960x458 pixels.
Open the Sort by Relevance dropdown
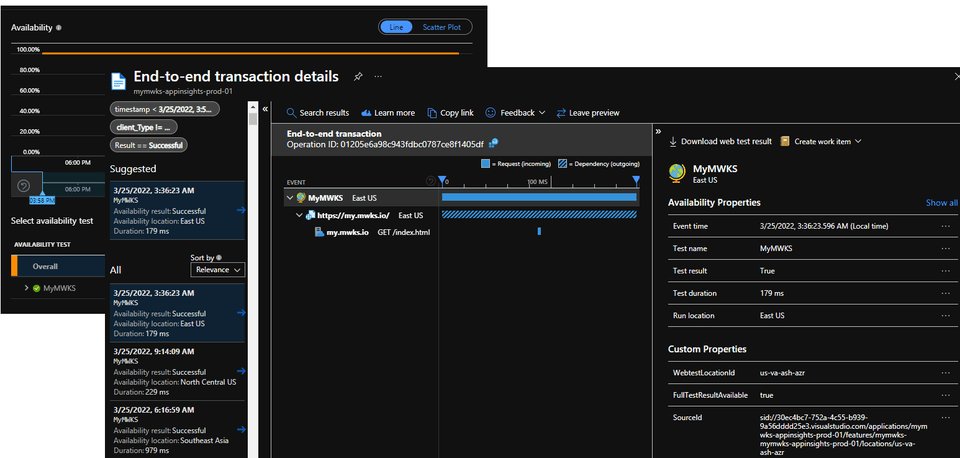(217, 270)
